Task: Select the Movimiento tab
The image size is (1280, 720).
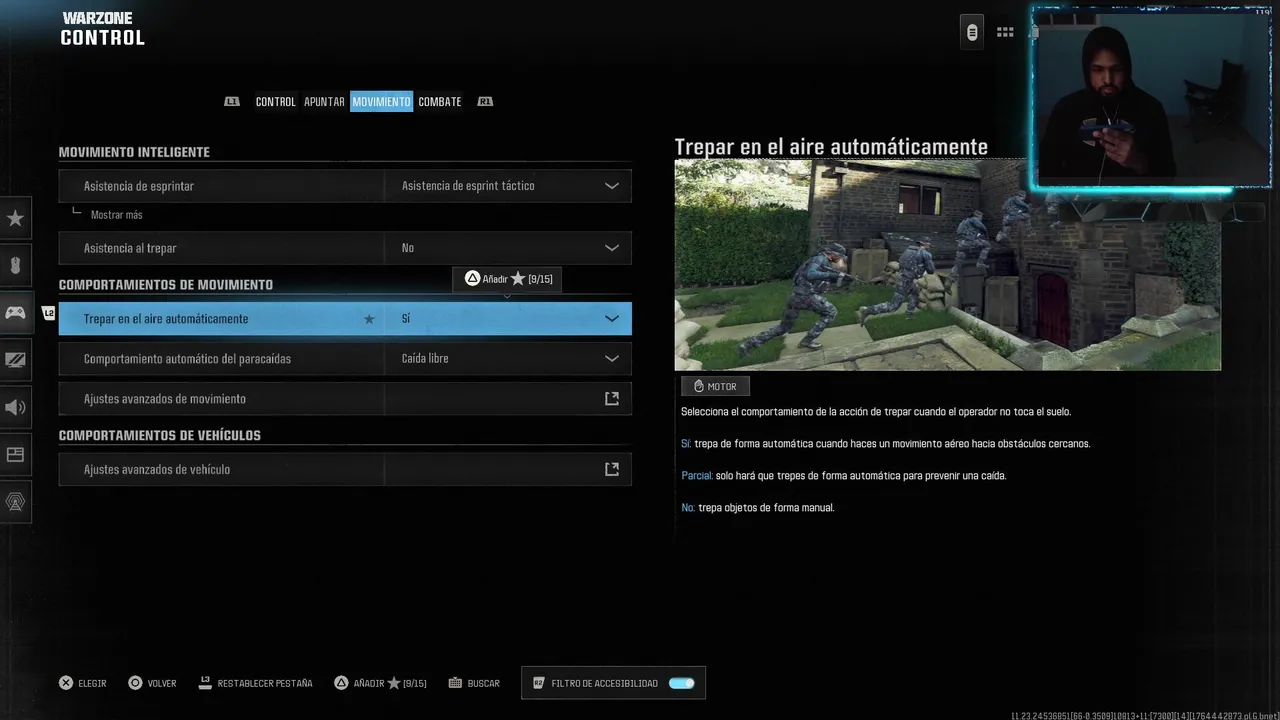Action: pos(381,101)
